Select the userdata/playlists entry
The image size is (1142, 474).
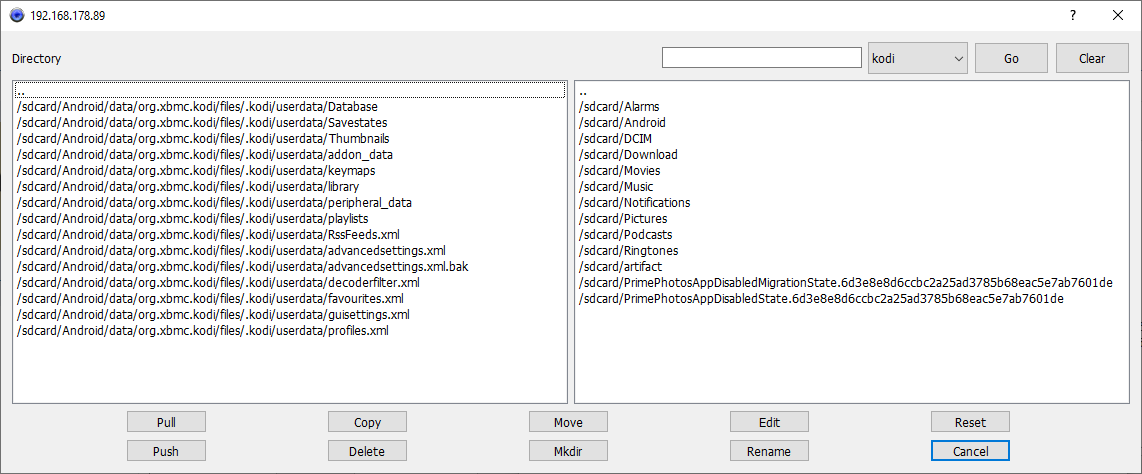click(x=290, y=219)
